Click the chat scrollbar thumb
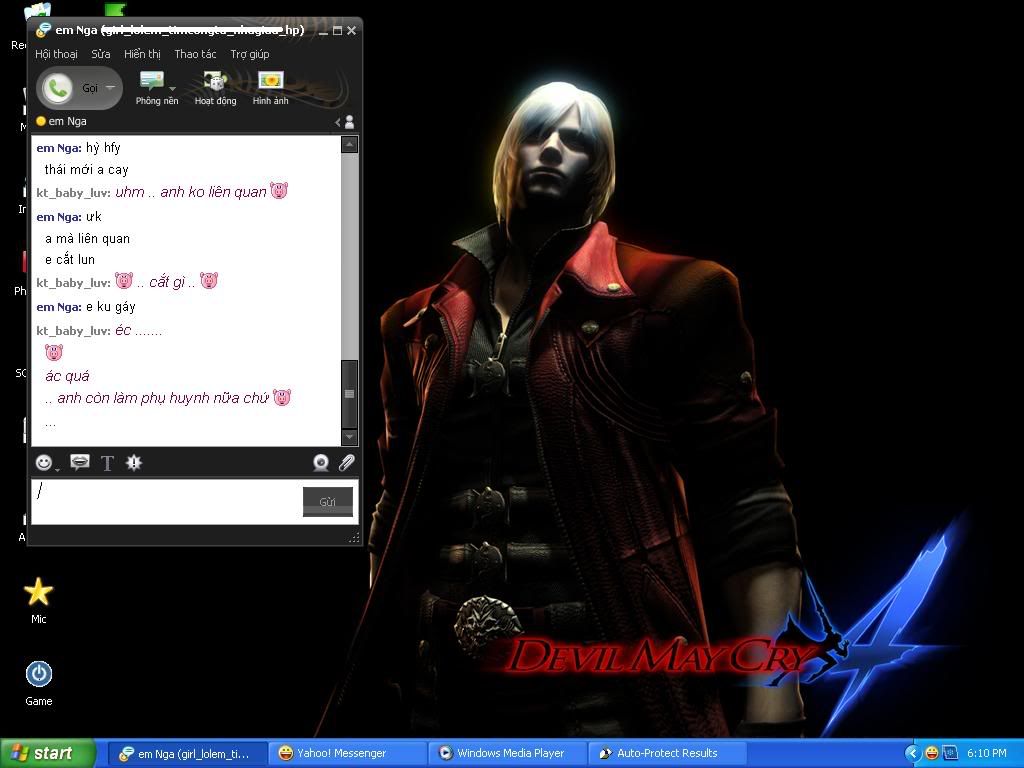The height and width of the screenshot is (768, 1024). (349, 394)
